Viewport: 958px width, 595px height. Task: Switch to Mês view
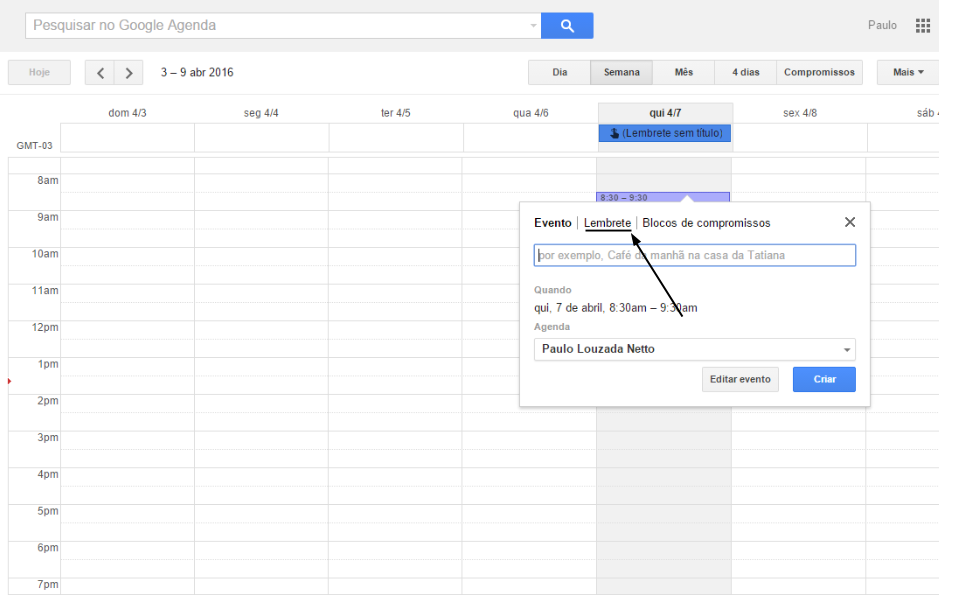[x=684, y=72]
